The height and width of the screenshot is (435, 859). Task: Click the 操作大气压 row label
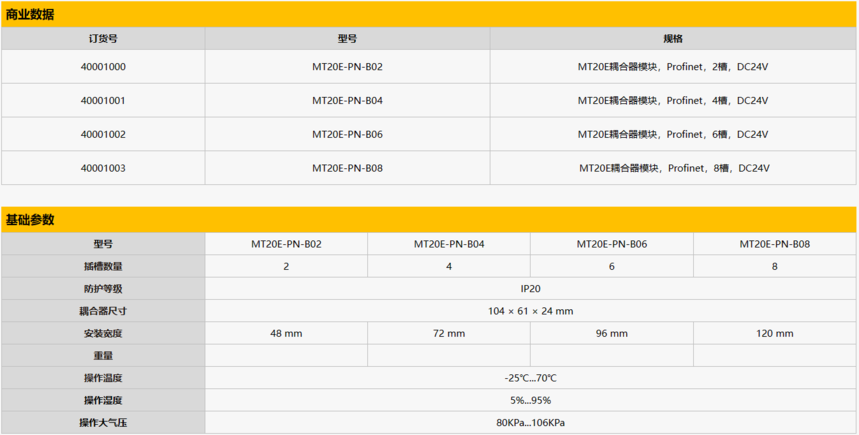103,423
